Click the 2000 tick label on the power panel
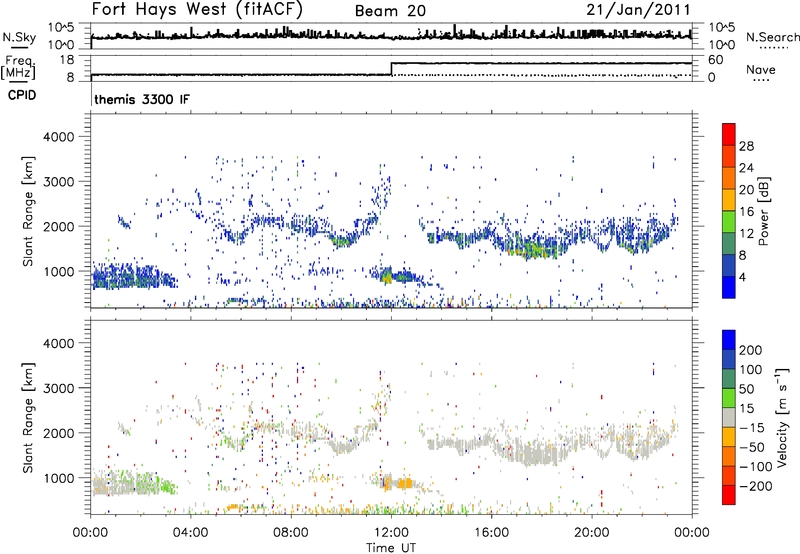This screenshot has height=554, width=800. point(58,226)
